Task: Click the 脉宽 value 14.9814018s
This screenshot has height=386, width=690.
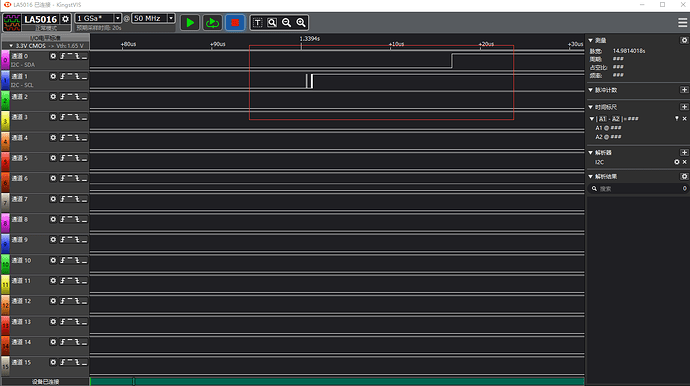Action: click(x=629, y=51)
